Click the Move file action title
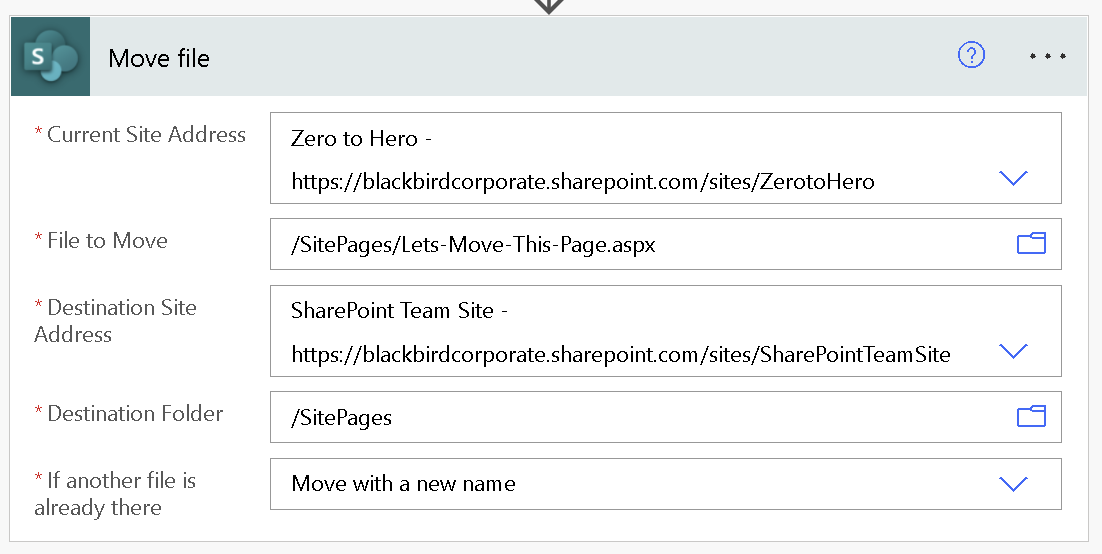1102x554 pixels. 159,58
